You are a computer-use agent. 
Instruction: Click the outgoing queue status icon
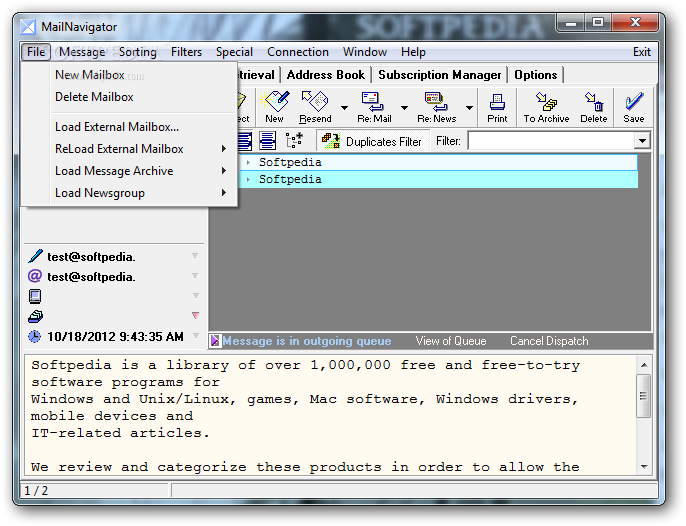tap(215, 340)
